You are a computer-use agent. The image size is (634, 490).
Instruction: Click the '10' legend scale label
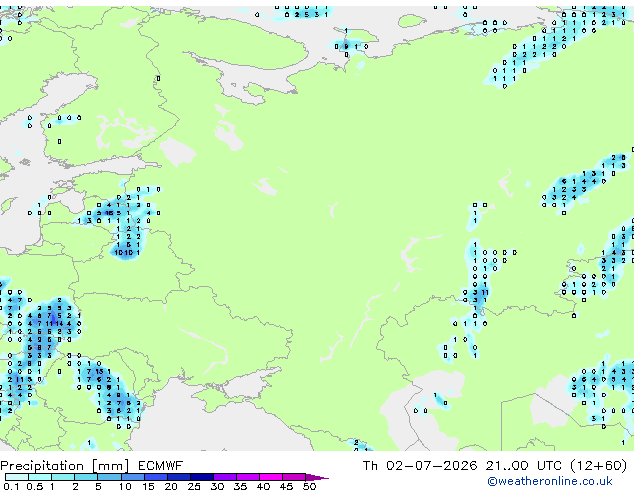tap(125, 486)
